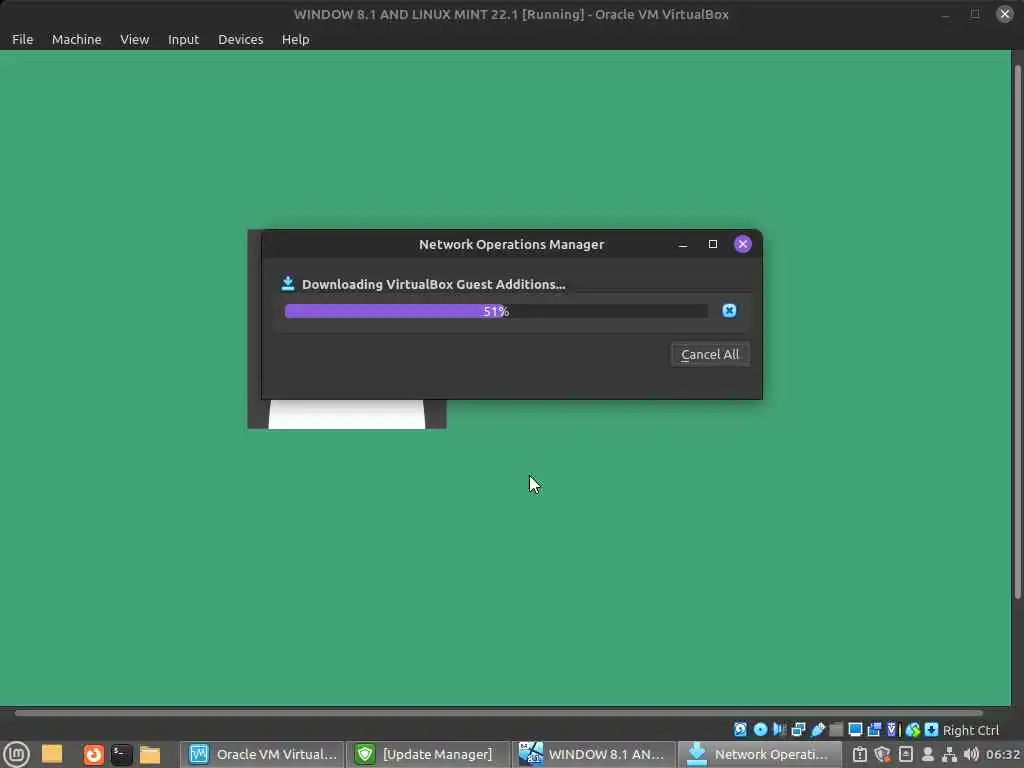Open the Files manager from panel
The width and height of the screenshot is (1024, 768).
(150, 754)
